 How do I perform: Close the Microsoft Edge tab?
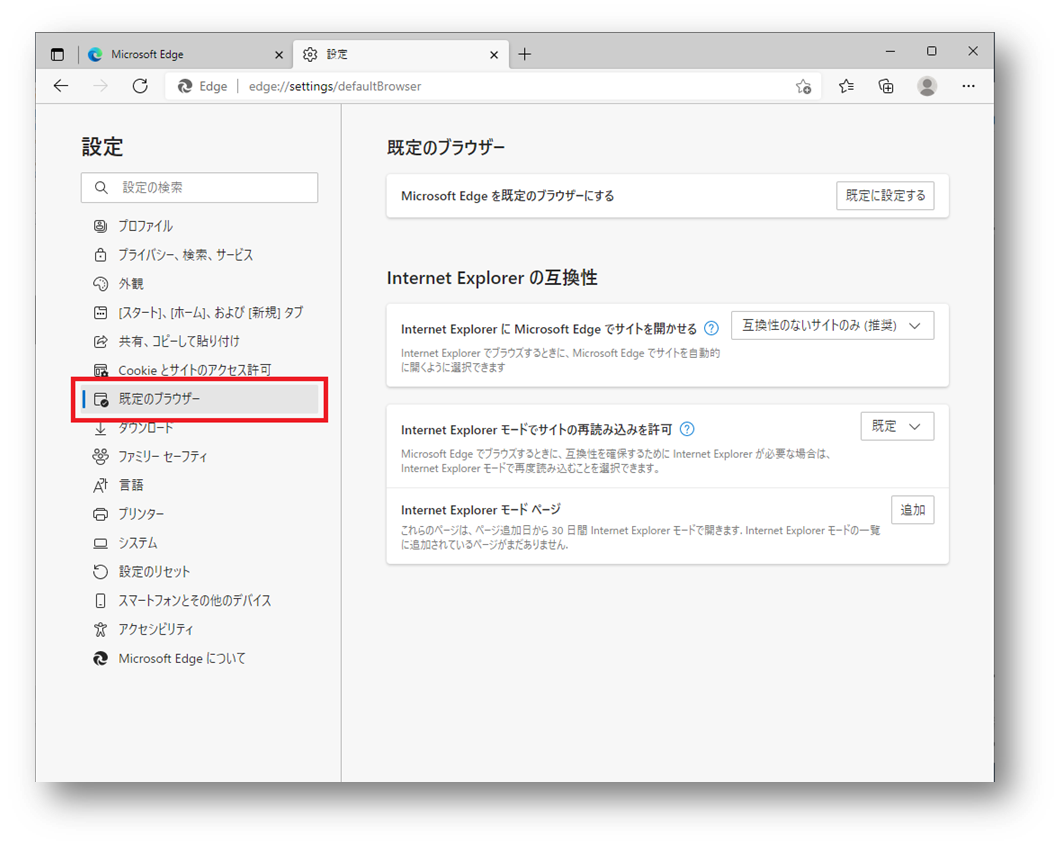[x=279, y=55]
